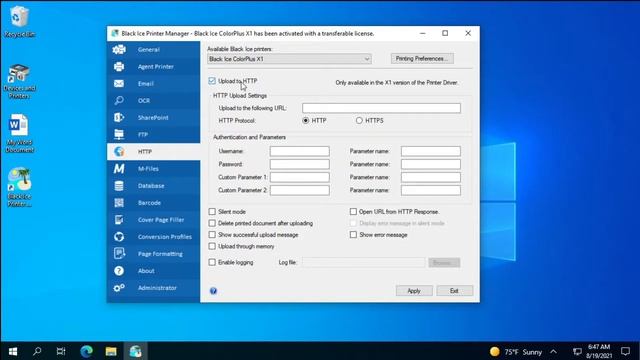Open Windows Start menu
This screenshot has height=360, width=640.
click(x=13, y=351)
